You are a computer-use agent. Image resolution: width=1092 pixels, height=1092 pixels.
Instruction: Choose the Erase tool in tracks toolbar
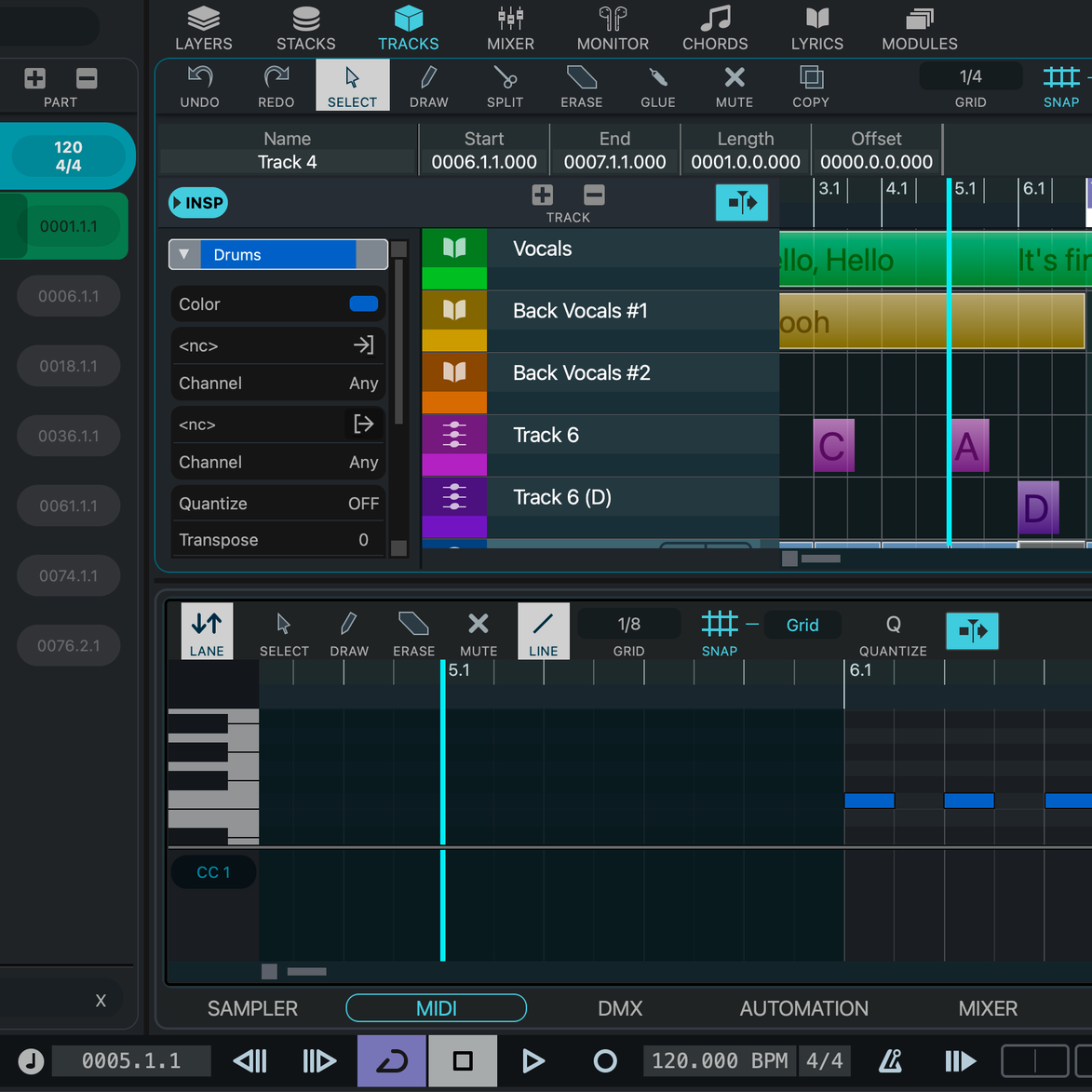582,86
